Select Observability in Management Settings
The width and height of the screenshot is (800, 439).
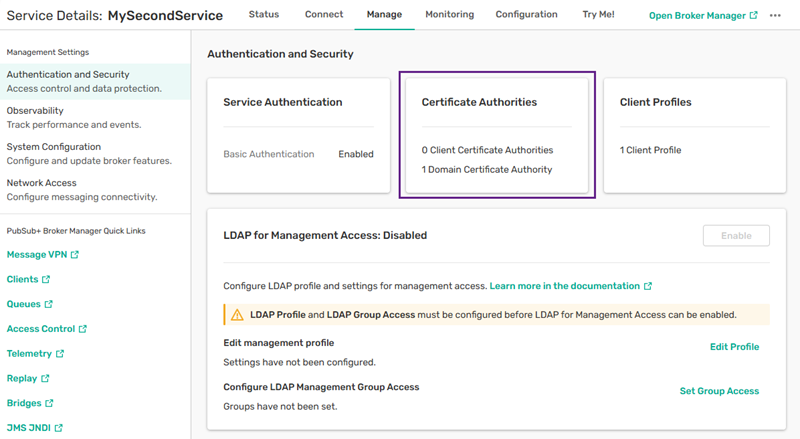35,111
